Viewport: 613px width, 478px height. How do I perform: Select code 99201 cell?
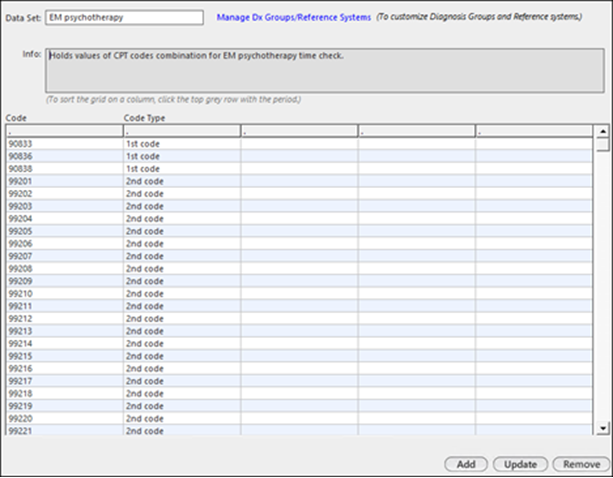click(x=65, y=181)
